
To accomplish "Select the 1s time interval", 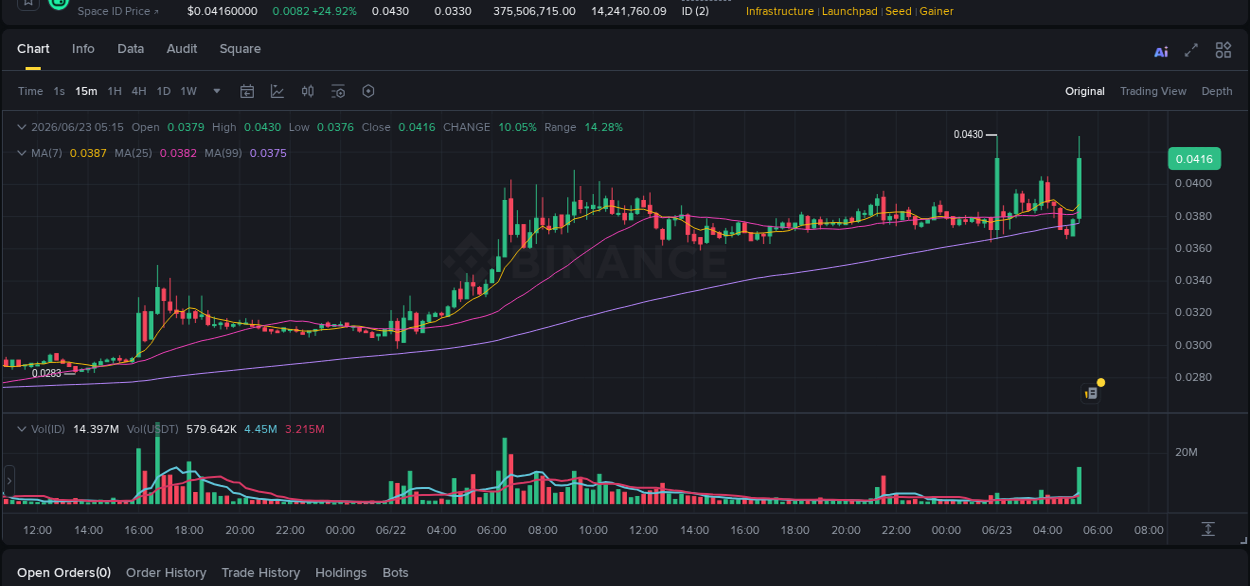I will [x=59, y=91].
